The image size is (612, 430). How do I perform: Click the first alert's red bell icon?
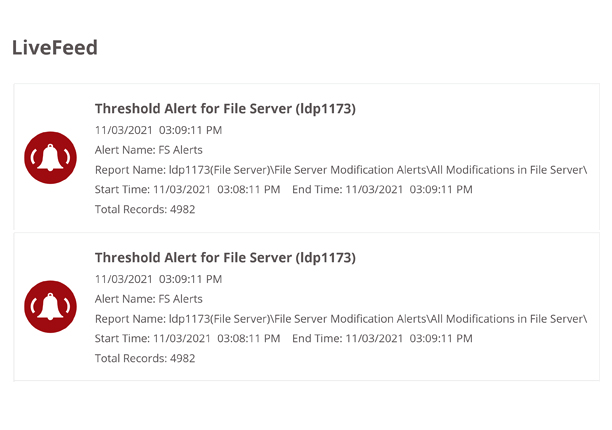(x=50, y=158)
